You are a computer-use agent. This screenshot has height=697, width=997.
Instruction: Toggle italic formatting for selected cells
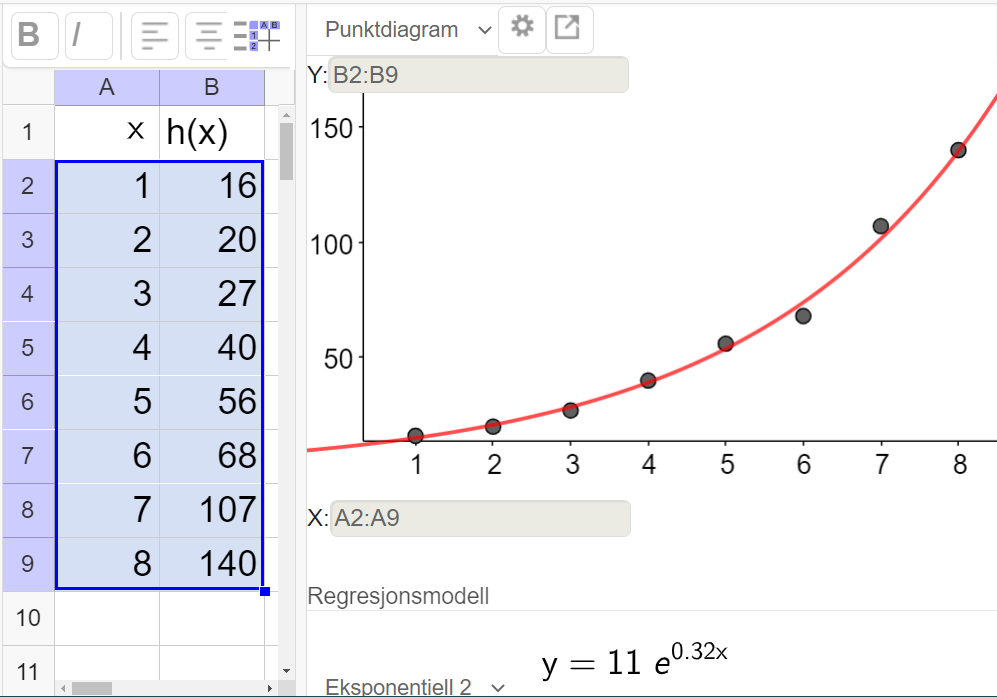pos(88,33)
